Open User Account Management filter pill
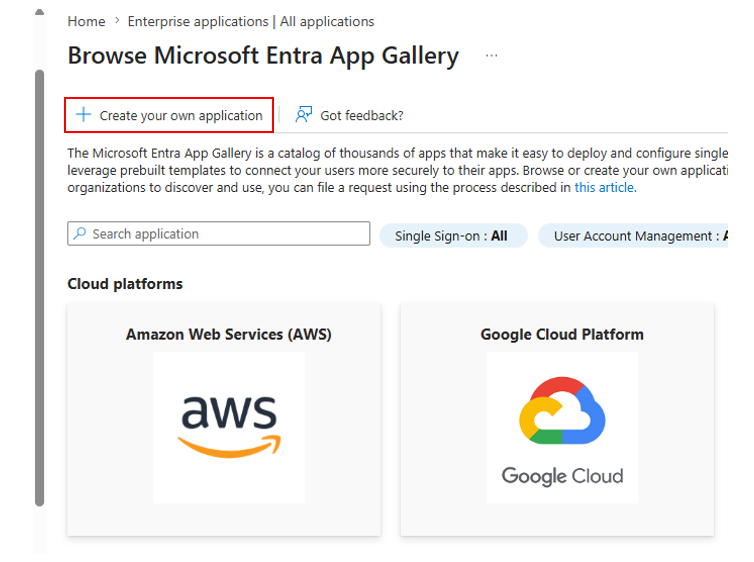The width and height of the screenshot is (754, 562). point(633,236)
